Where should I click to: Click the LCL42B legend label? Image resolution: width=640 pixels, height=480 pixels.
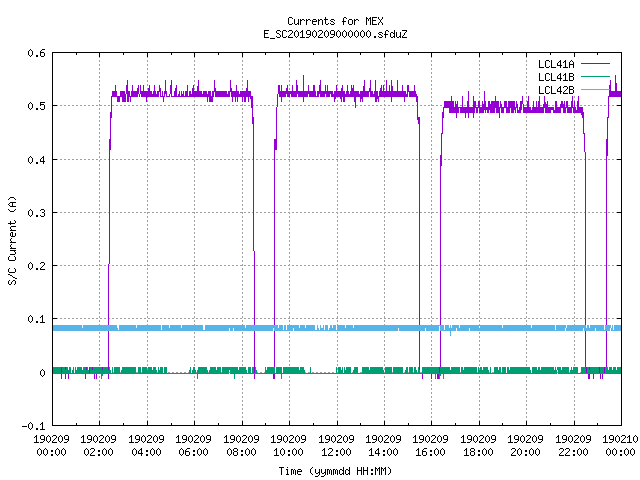(556, 90)
